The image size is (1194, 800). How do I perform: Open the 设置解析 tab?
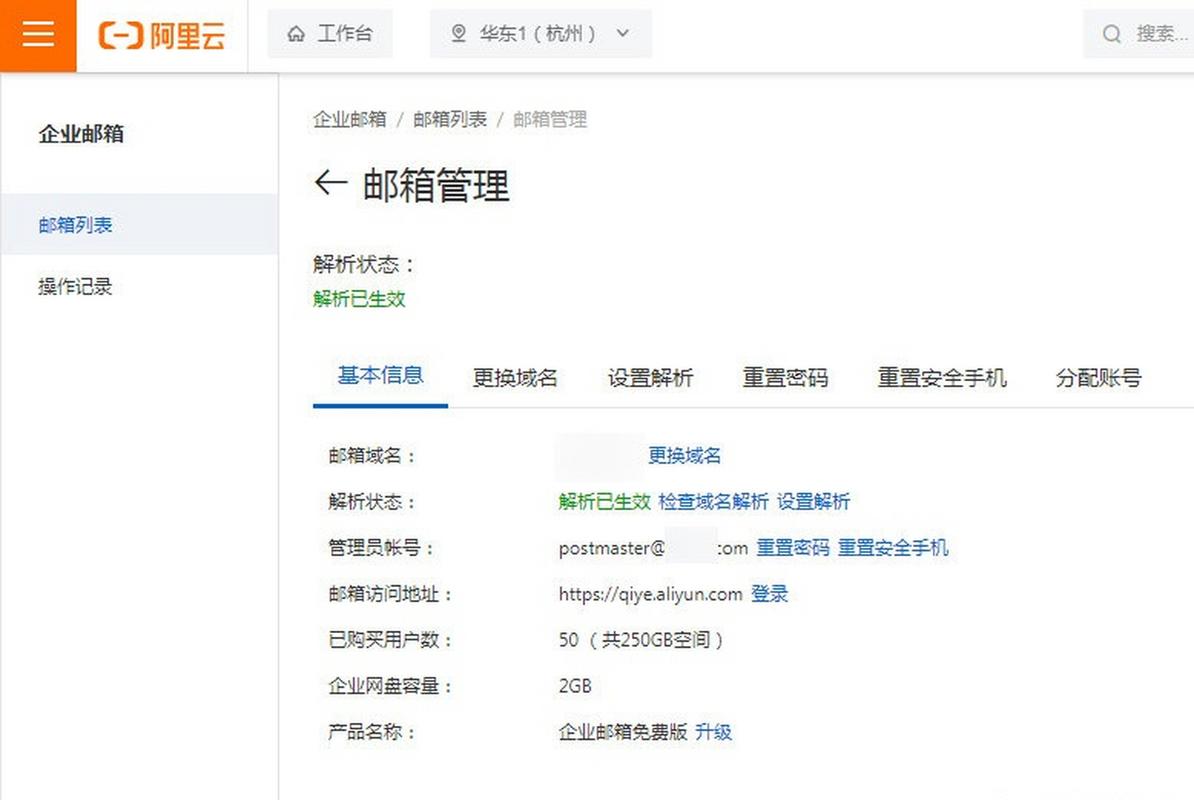click(x=650, y=378)
